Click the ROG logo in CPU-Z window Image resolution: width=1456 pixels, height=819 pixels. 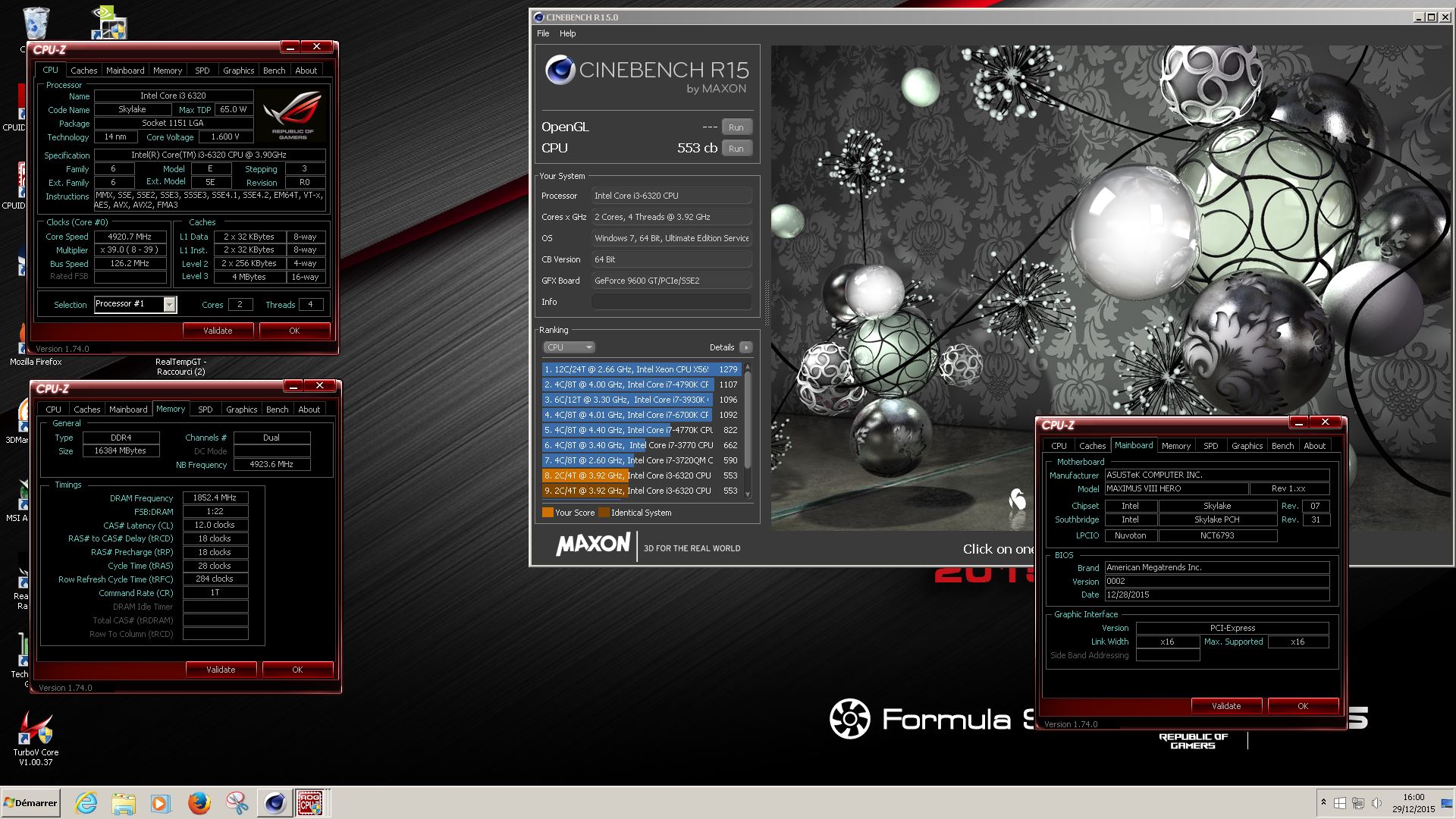(293, 115)
